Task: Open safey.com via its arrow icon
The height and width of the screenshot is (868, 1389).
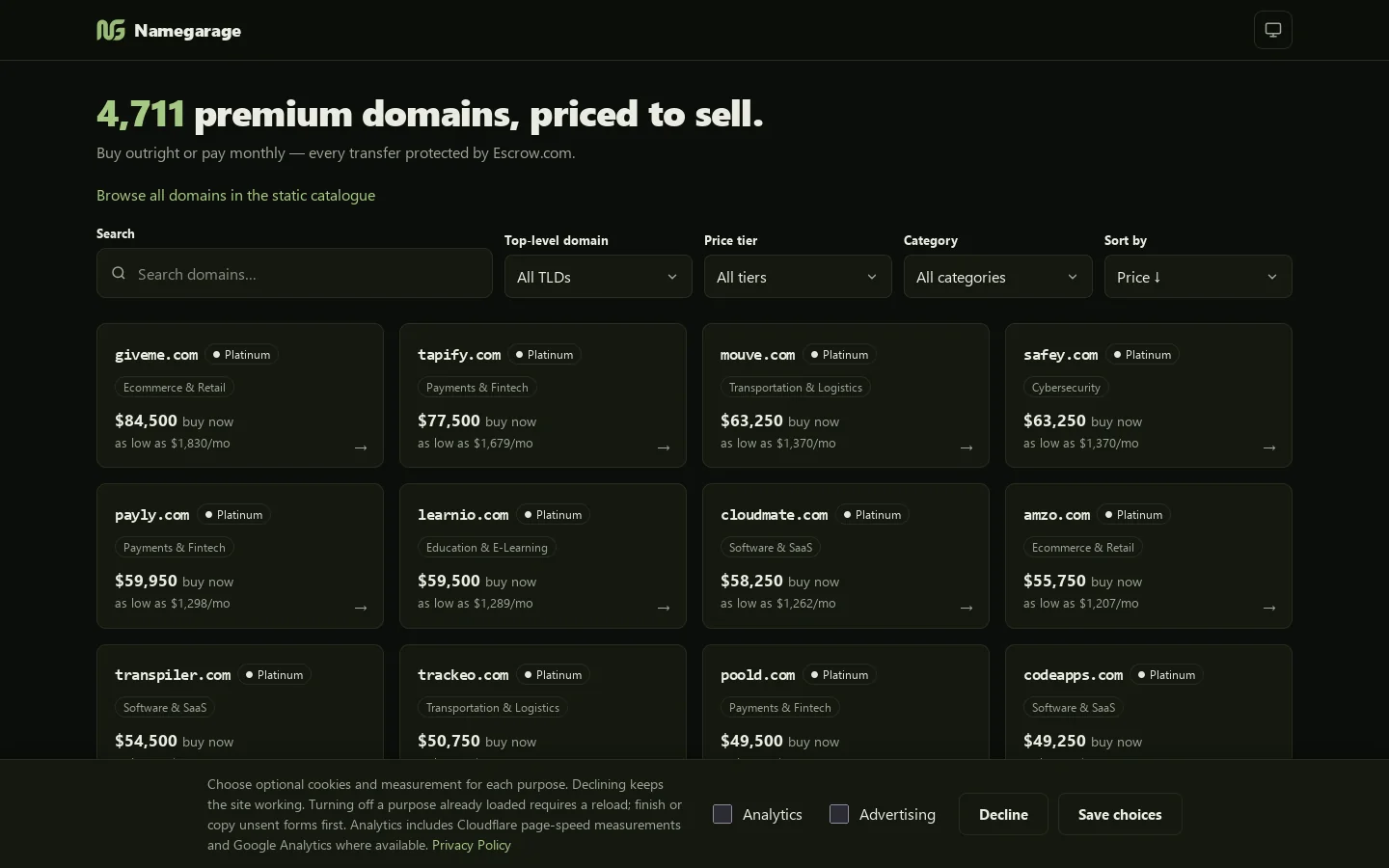Action: click(x=1269, y=448)
